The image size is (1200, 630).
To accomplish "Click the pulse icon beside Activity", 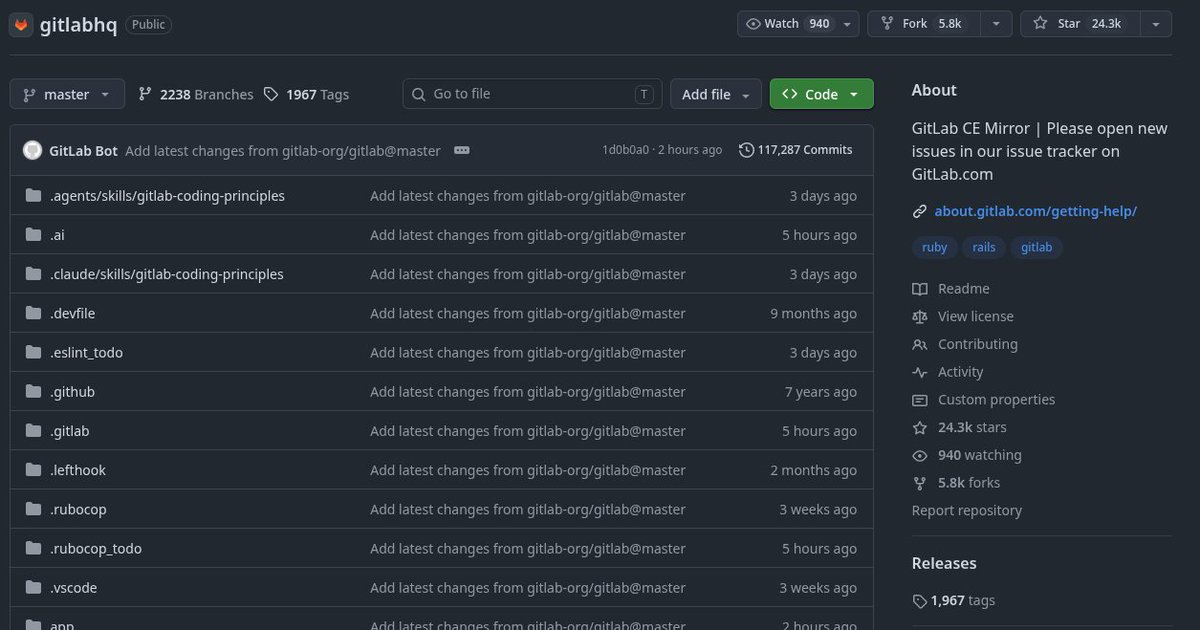I will coord(920,372).
